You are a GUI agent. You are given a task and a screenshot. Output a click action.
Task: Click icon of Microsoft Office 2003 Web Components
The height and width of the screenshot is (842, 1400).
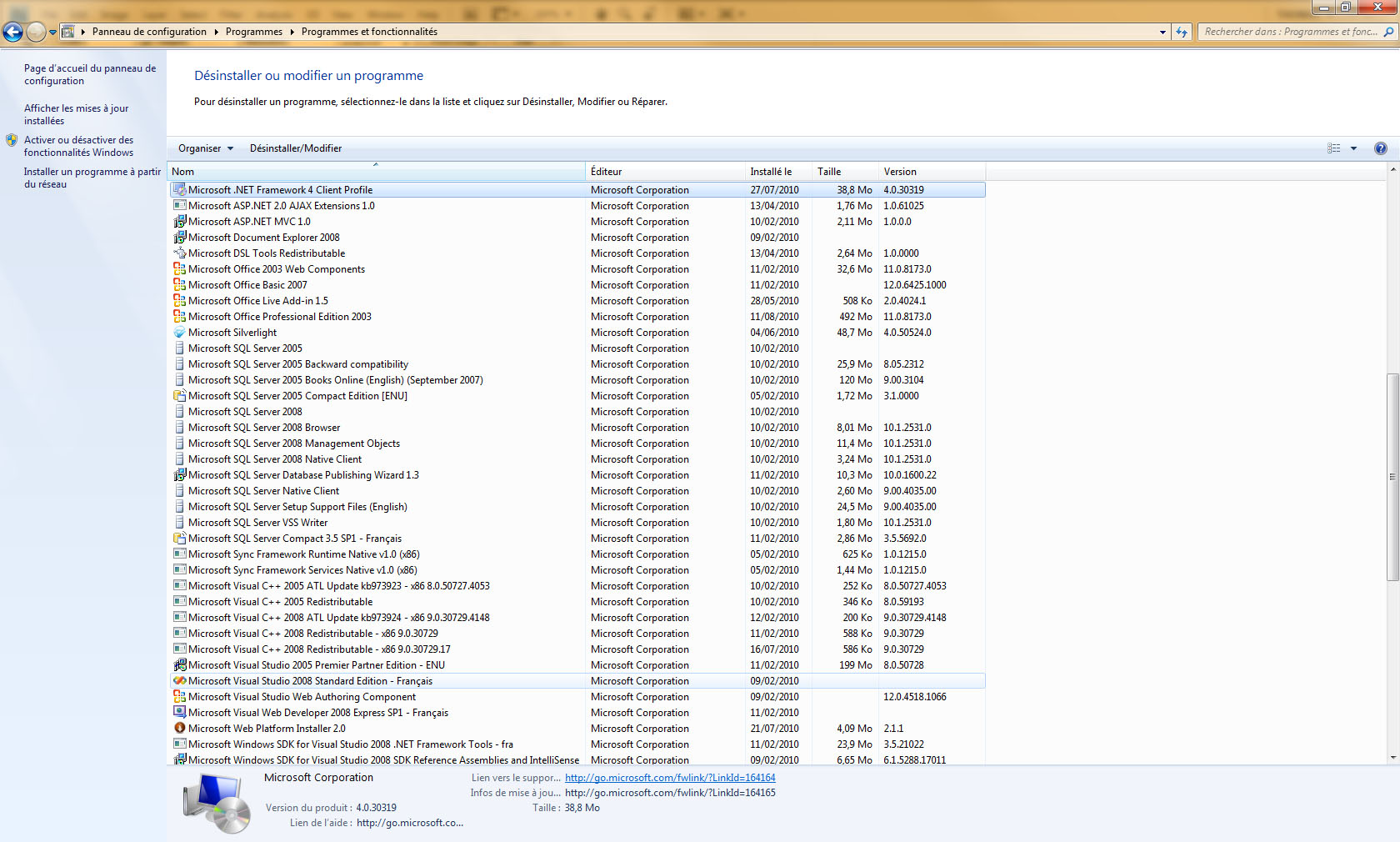point(179,269)
